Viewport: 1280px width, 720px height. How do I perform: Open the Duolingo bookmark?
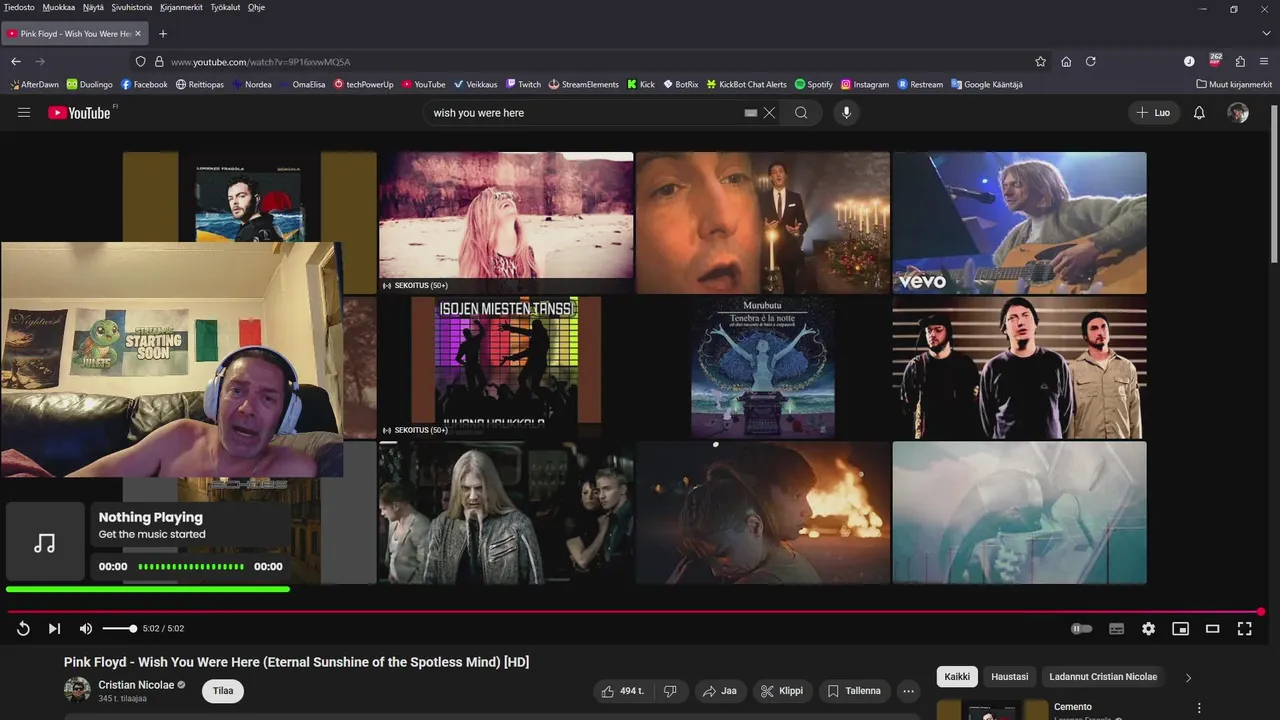pyautogui.click(x=89, y=85)
